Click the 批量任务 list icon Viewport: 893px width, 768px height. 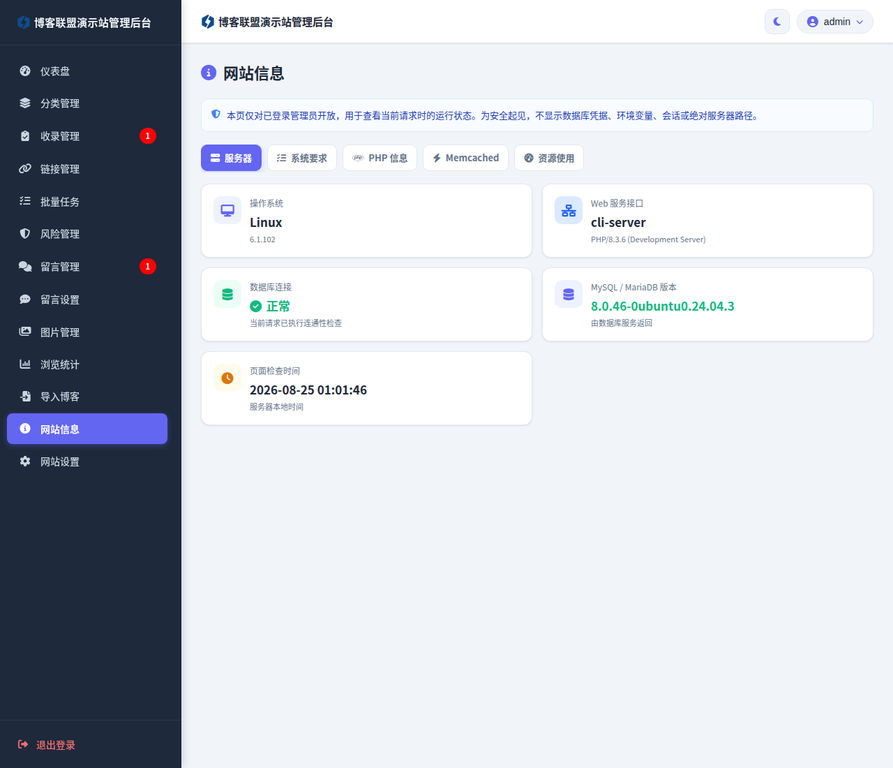[x=24, y=201]
